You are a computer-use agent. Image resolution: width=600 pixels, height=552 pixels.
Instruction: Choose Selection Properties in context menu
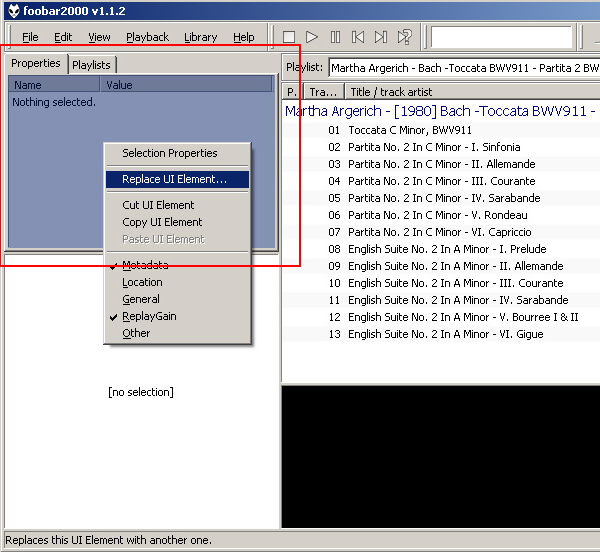[x=178, y=153]
